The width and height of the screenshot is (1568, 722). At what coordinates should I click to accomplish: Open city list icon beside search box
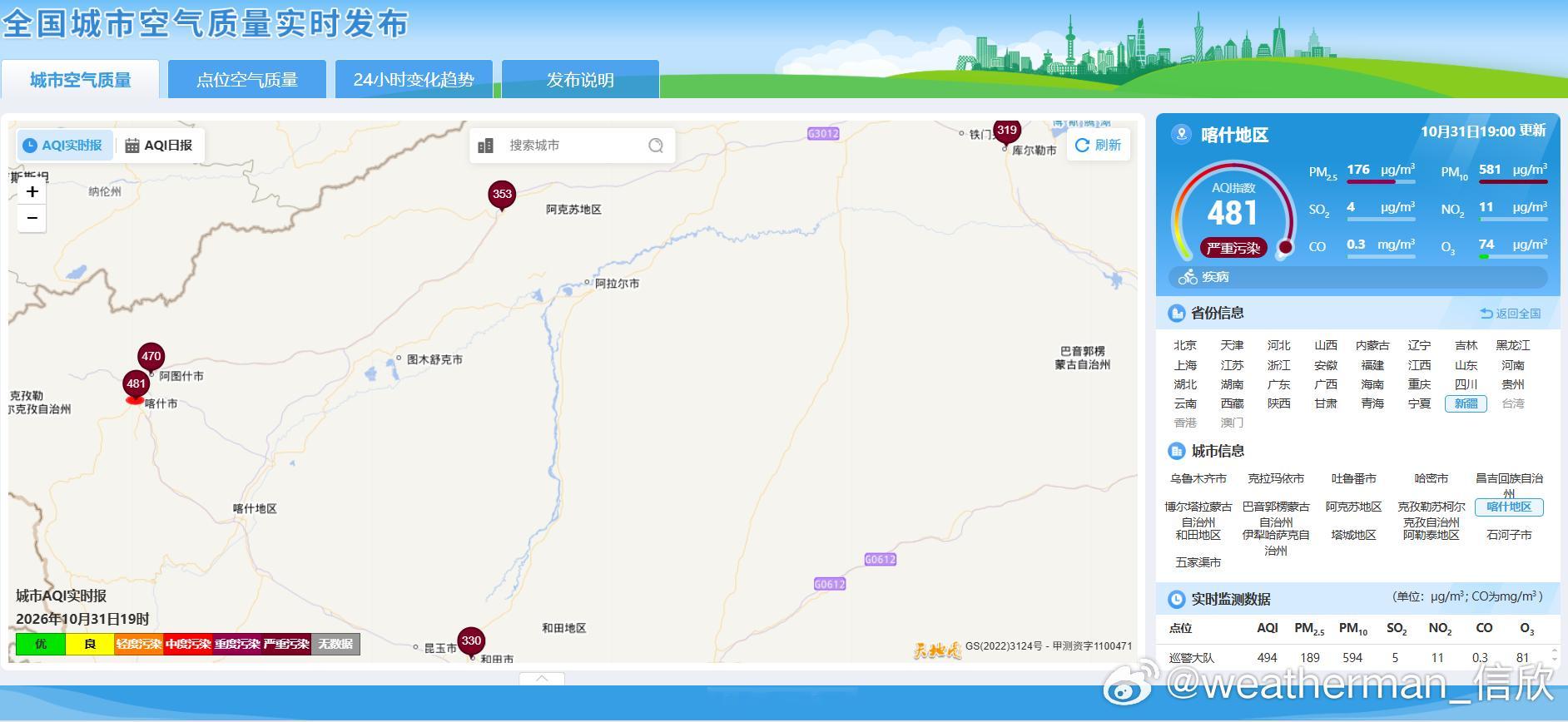(x=486, y=146)
